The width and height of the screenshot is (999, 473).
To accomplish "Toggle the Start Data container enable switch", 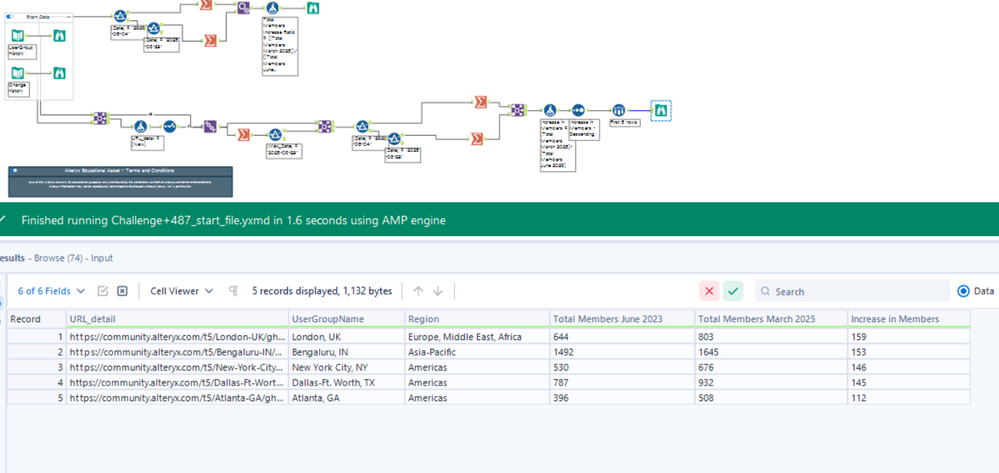I will tap(10, 17).
